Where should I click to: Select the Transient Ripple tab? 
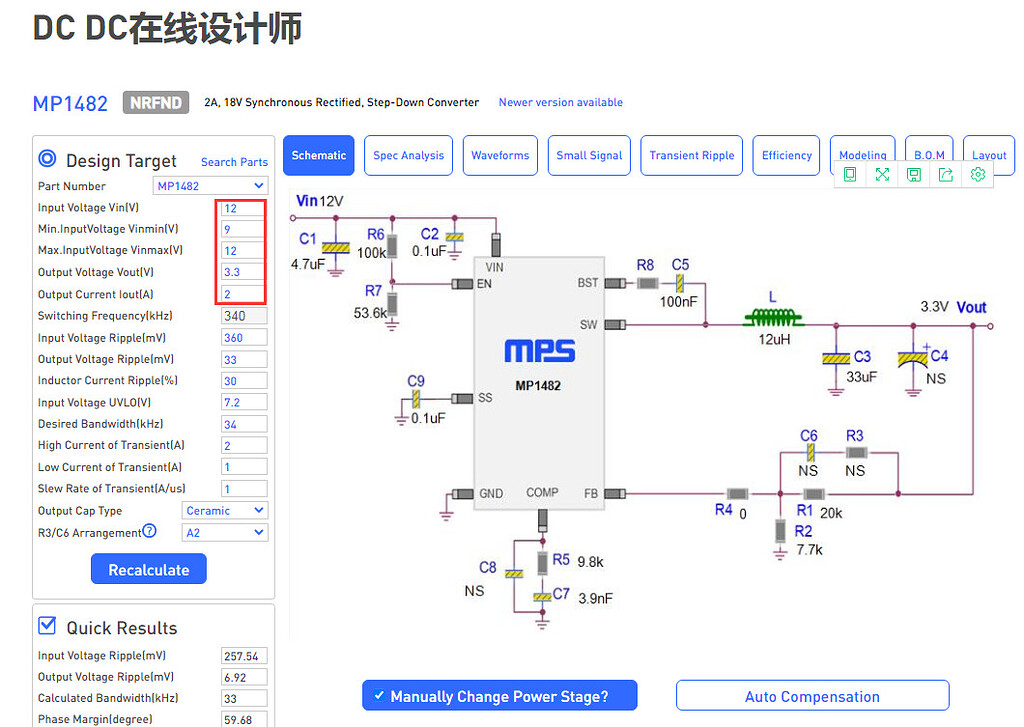pyautogui.click(x=691, y=155)
